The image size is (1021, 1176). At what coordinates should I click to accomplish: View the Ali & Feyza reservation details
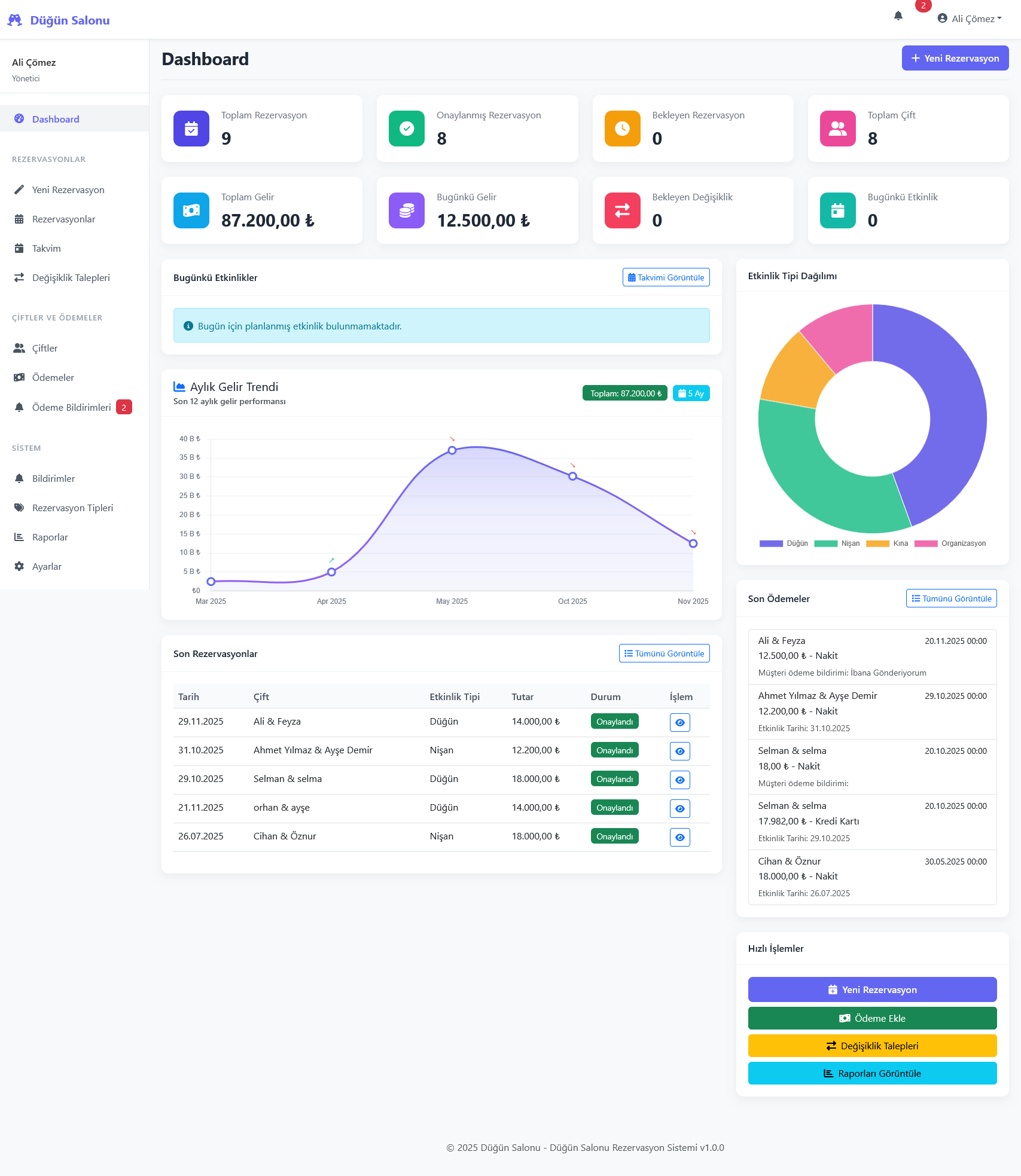pos(679,722)
